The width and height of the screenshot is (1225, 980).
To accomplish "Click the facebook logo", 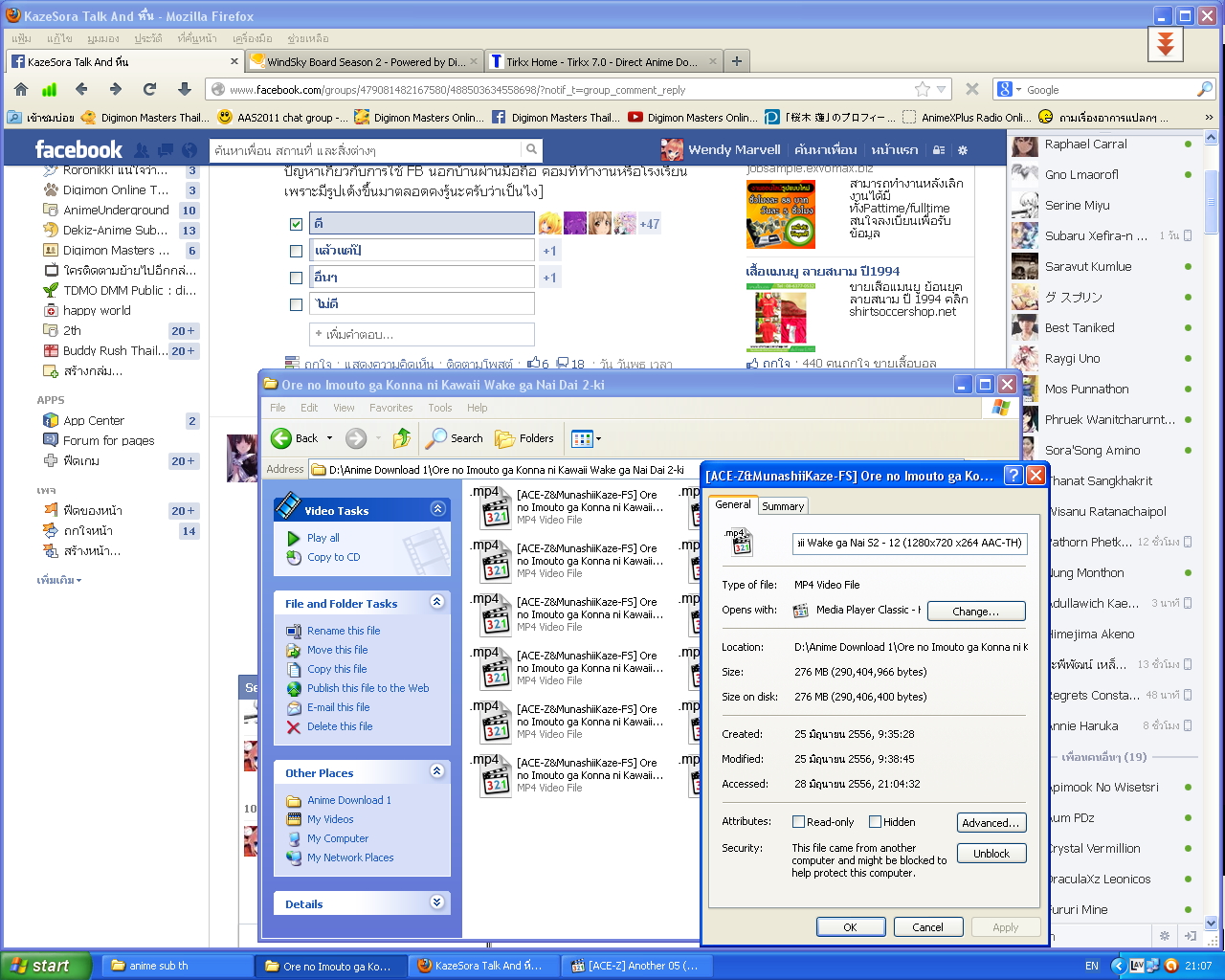I will (78, 149).
